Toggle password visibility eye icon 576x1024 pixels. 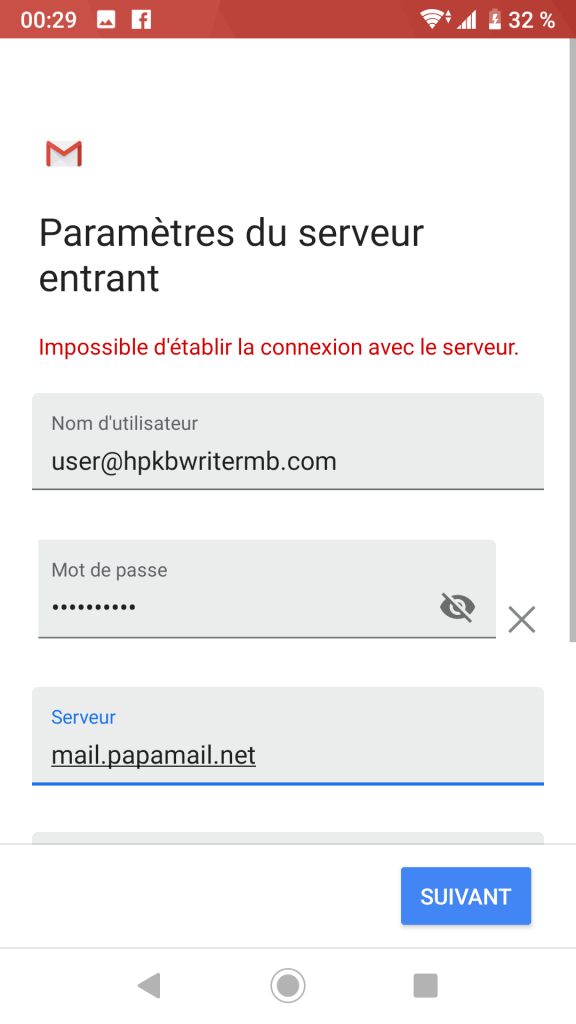tap(457, 607)
